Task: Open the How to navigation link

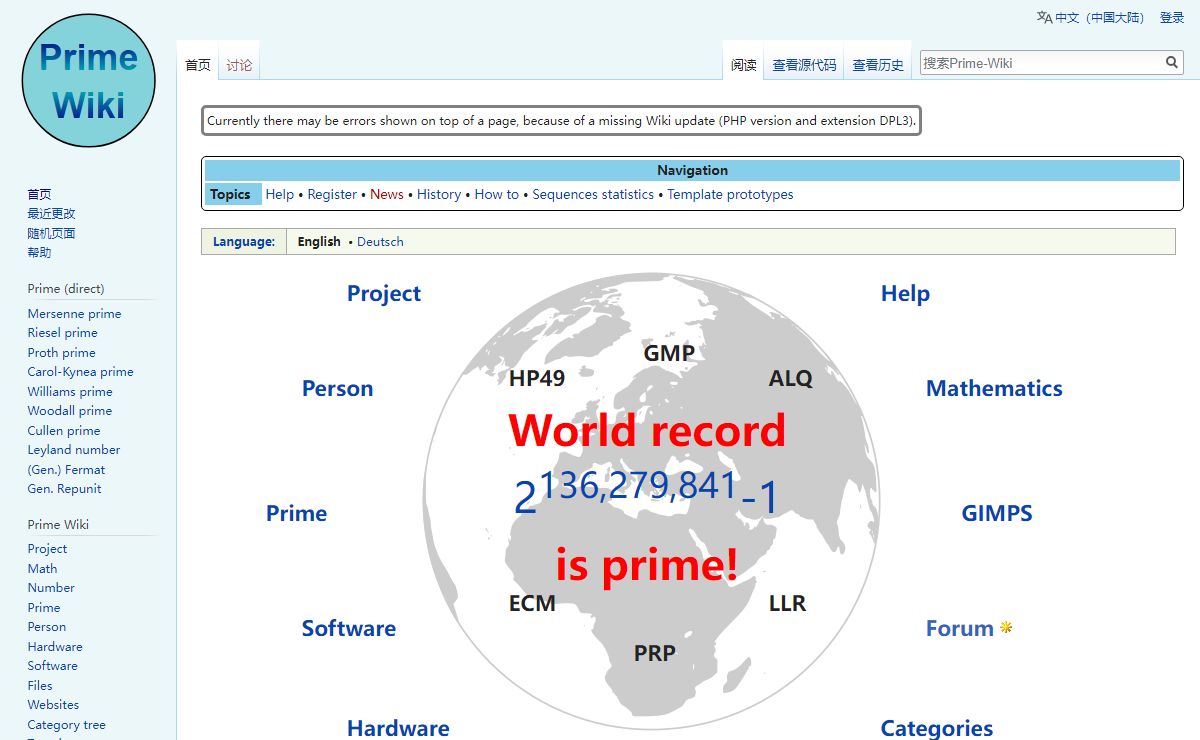Action: pos(497,195)
